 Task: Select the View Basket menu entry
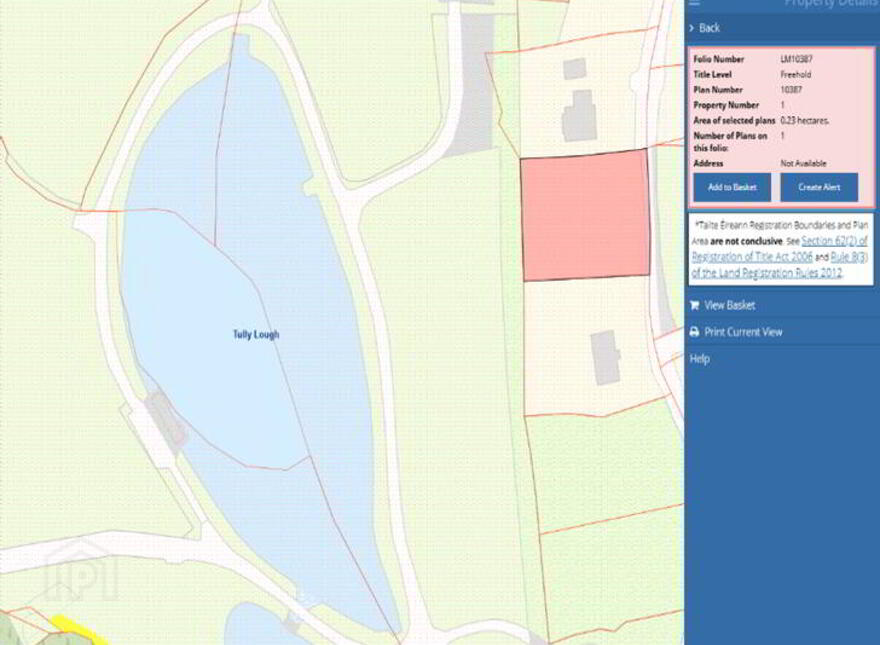tap(730, 305)
